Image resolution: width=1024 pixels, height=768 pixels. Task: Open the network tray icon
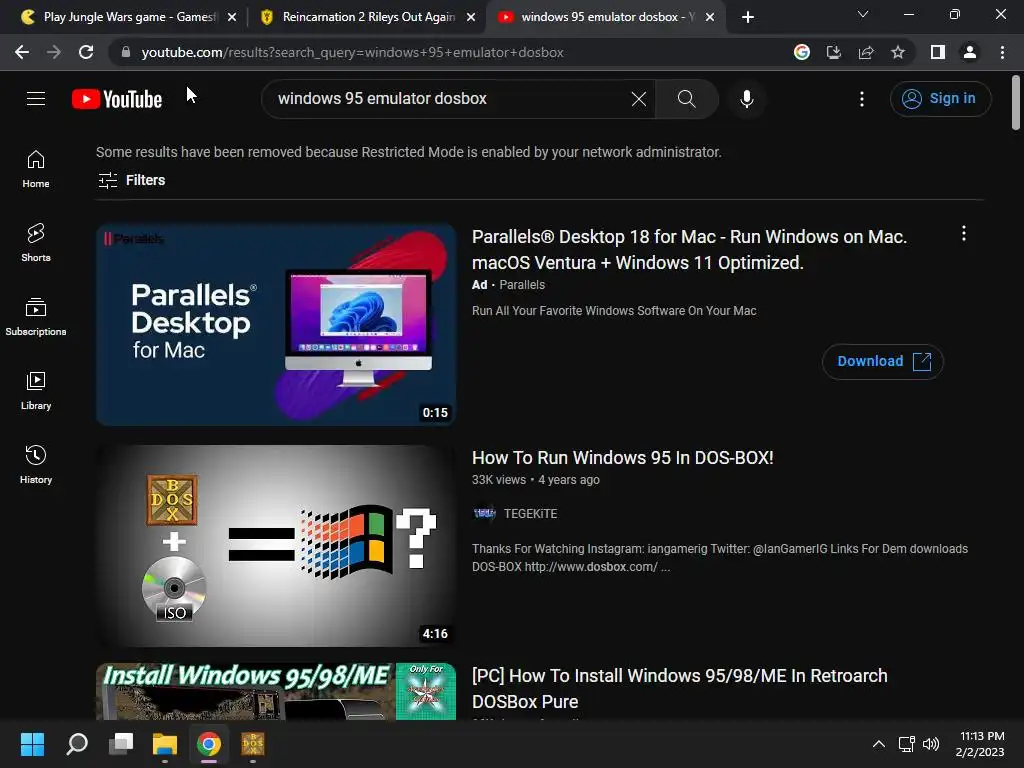coord(906,744)
